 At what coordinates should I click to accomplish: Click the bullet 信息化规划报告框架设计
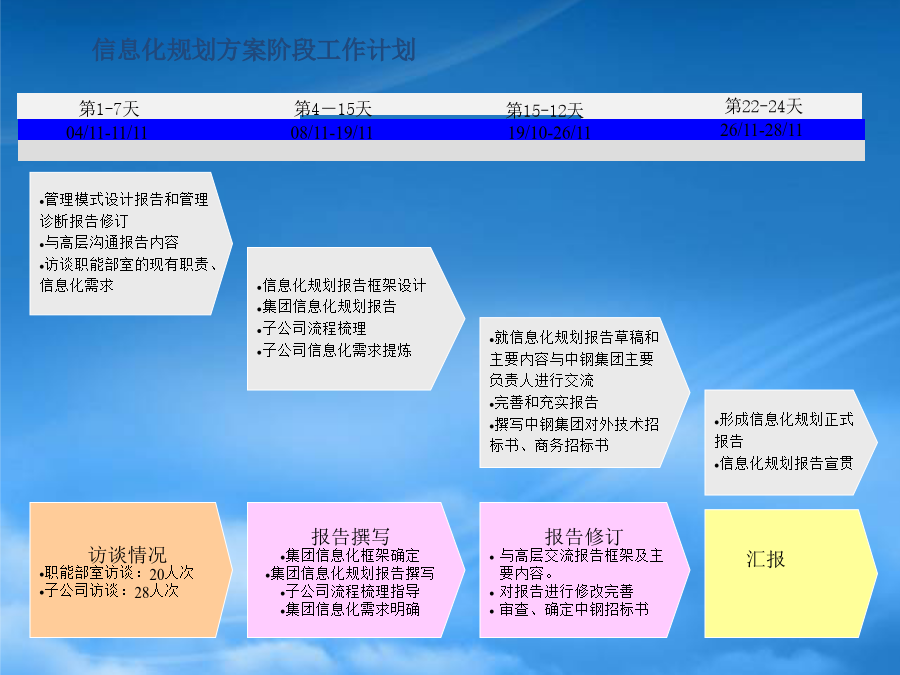(342, 285)
